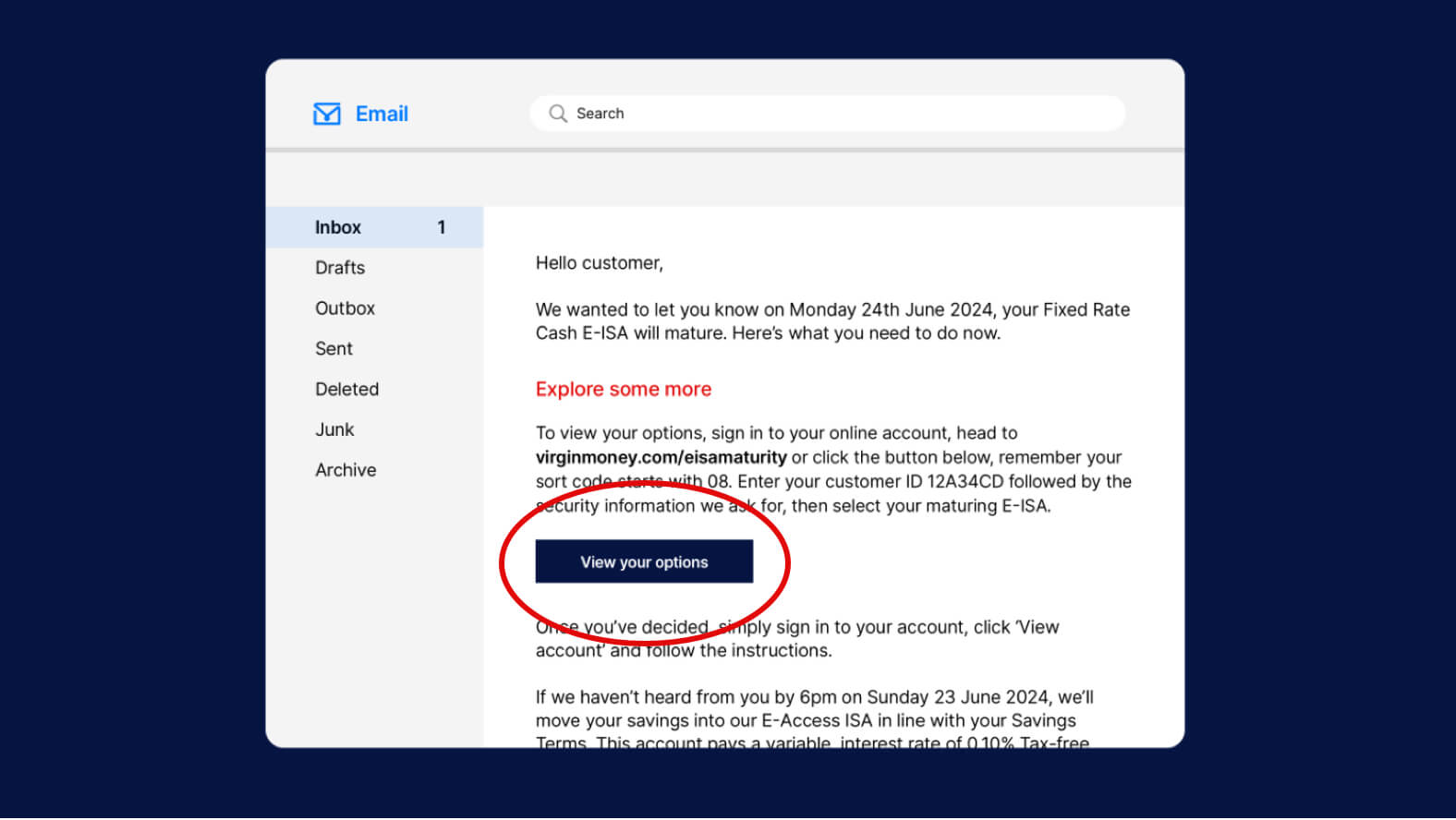Click the blue envelope Email icon

click(327, 114)
